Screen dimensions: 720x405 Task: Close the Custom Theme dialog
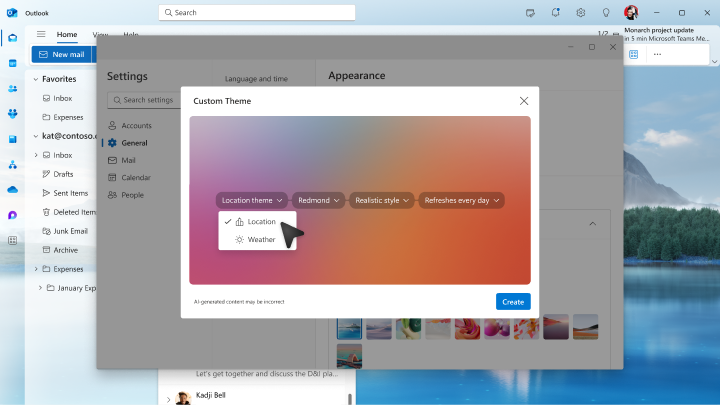point(524,101)
